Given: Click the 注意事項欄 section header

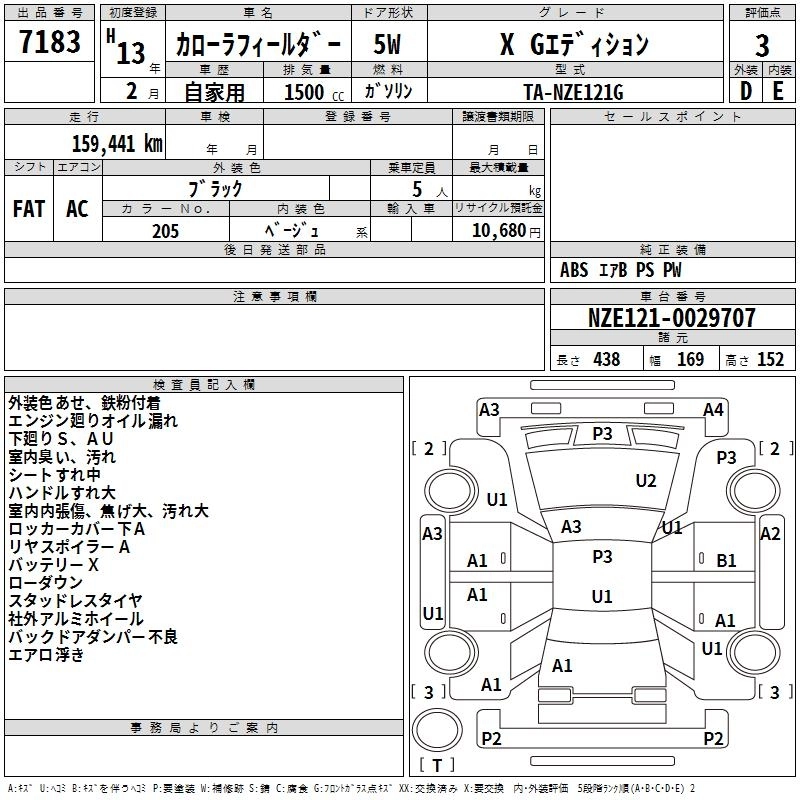Looking at the screenshot, I should (274, 297).
